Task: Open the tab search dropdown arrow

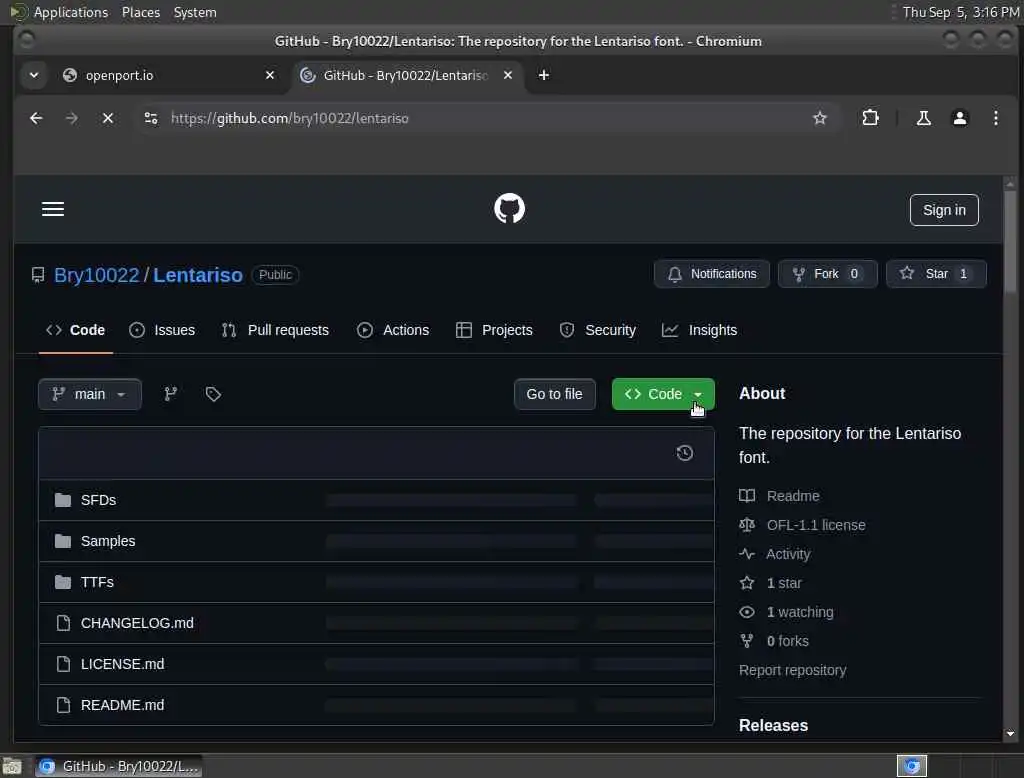Action: tap(34, 75)
